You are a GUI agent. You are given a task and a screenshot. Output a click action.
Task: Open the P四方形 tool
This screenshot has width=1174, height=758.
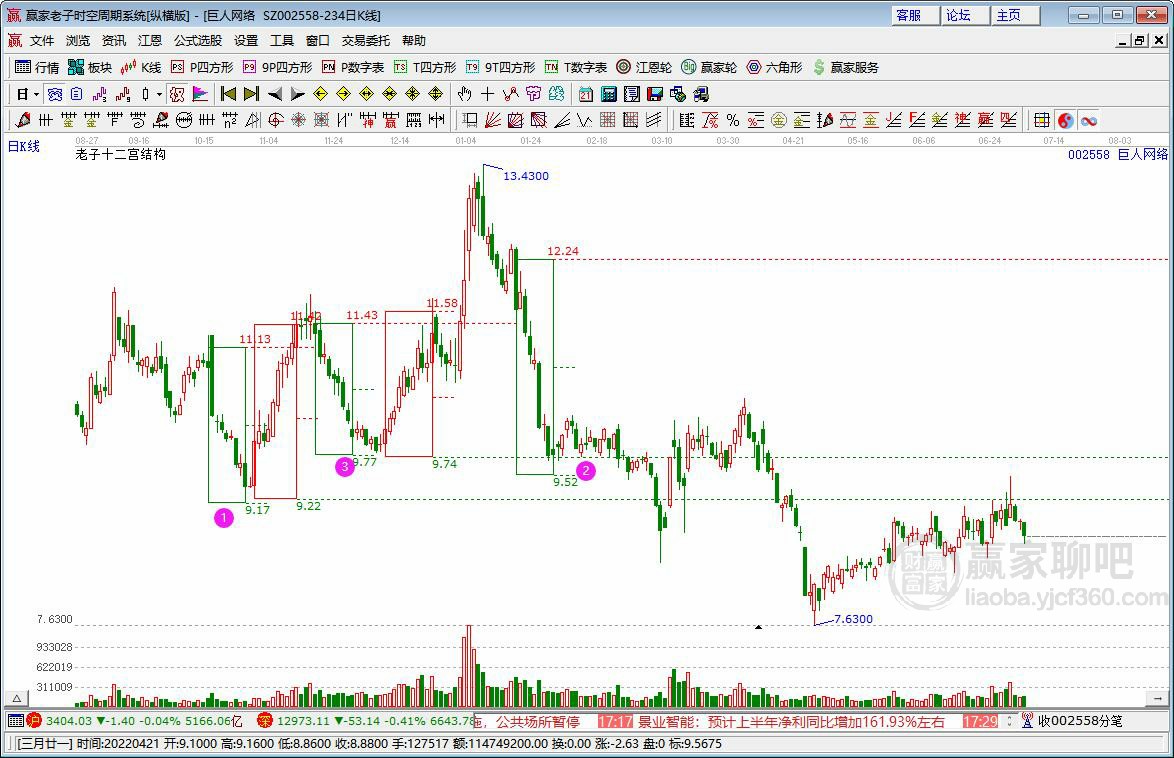click(x=202, y=67)
